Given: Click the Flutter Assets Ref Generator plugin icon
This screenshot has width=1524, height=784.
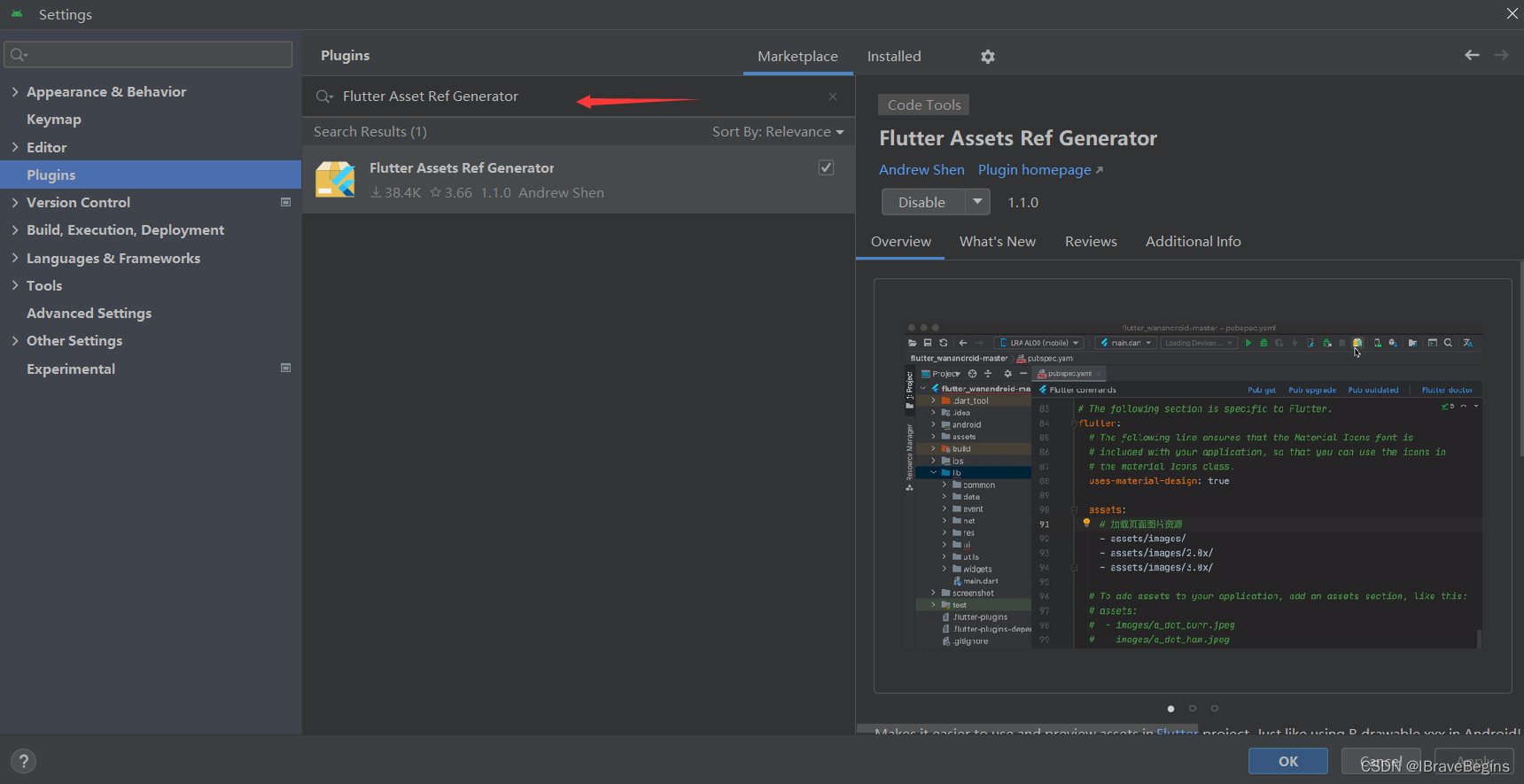Looking at the screenshot, I should pos(335,179).
